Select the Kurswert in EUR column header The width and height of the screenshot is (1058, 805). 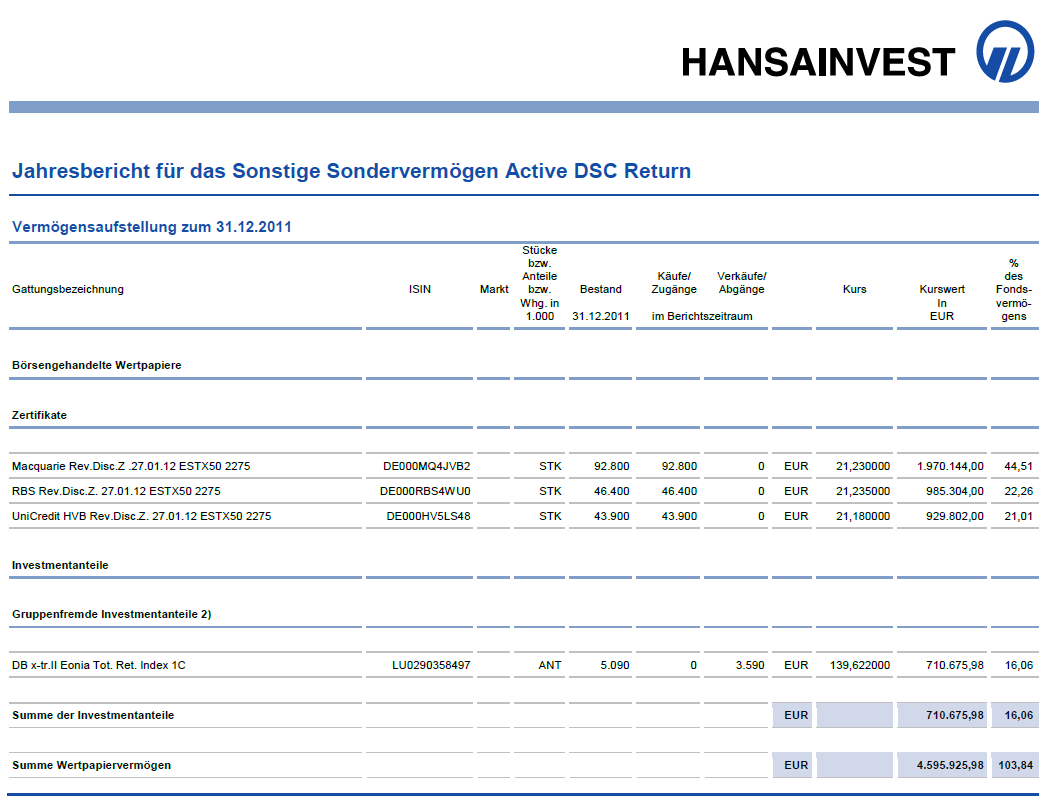click(x=941, y=302)
